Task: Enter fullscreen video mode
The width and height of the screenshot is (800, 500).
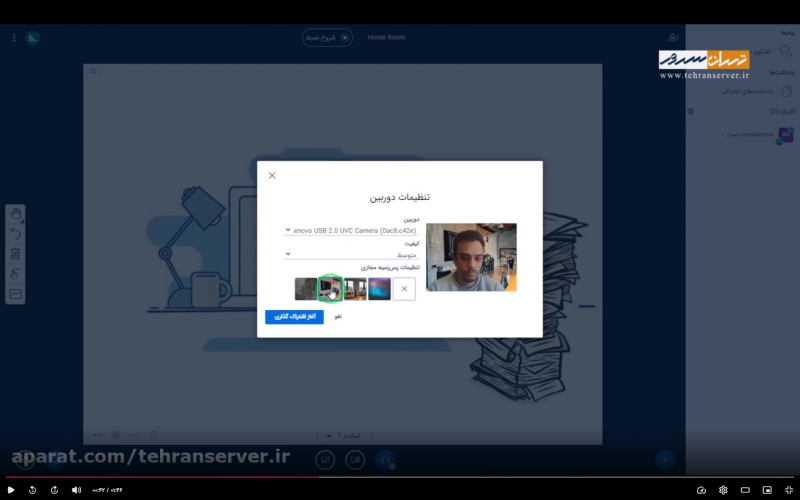Action: pos(788,490)
